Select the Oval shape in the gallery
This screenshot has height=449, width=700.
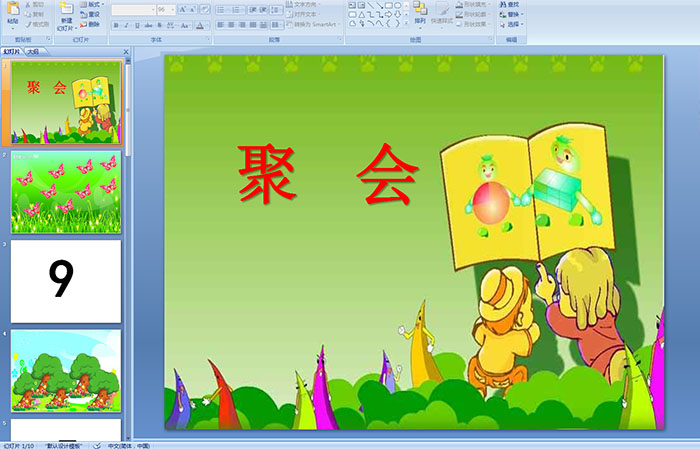pos(397,5)
